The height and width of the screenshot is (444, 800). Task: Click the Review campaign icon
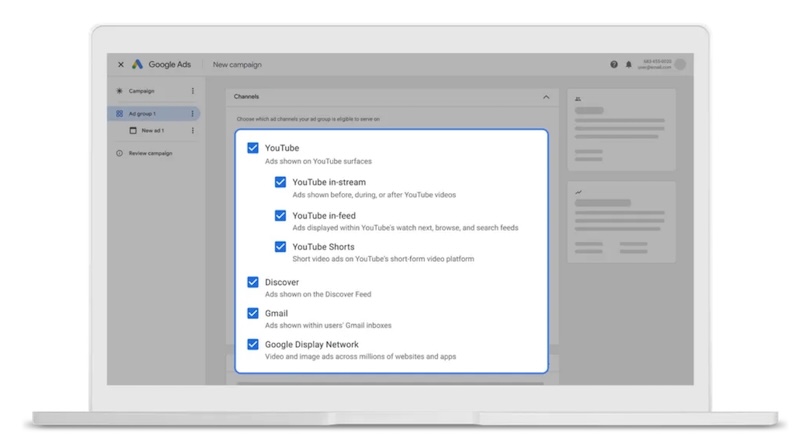click(119, 153)
